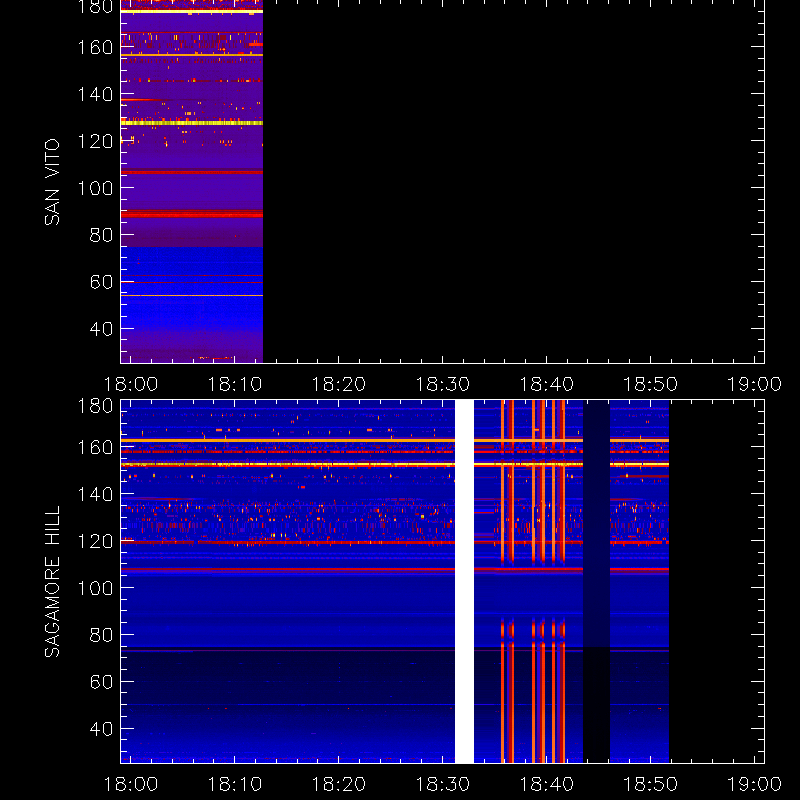Click 18:40 time label under the SAGAMORE HILL plot

tap(546, 784)
